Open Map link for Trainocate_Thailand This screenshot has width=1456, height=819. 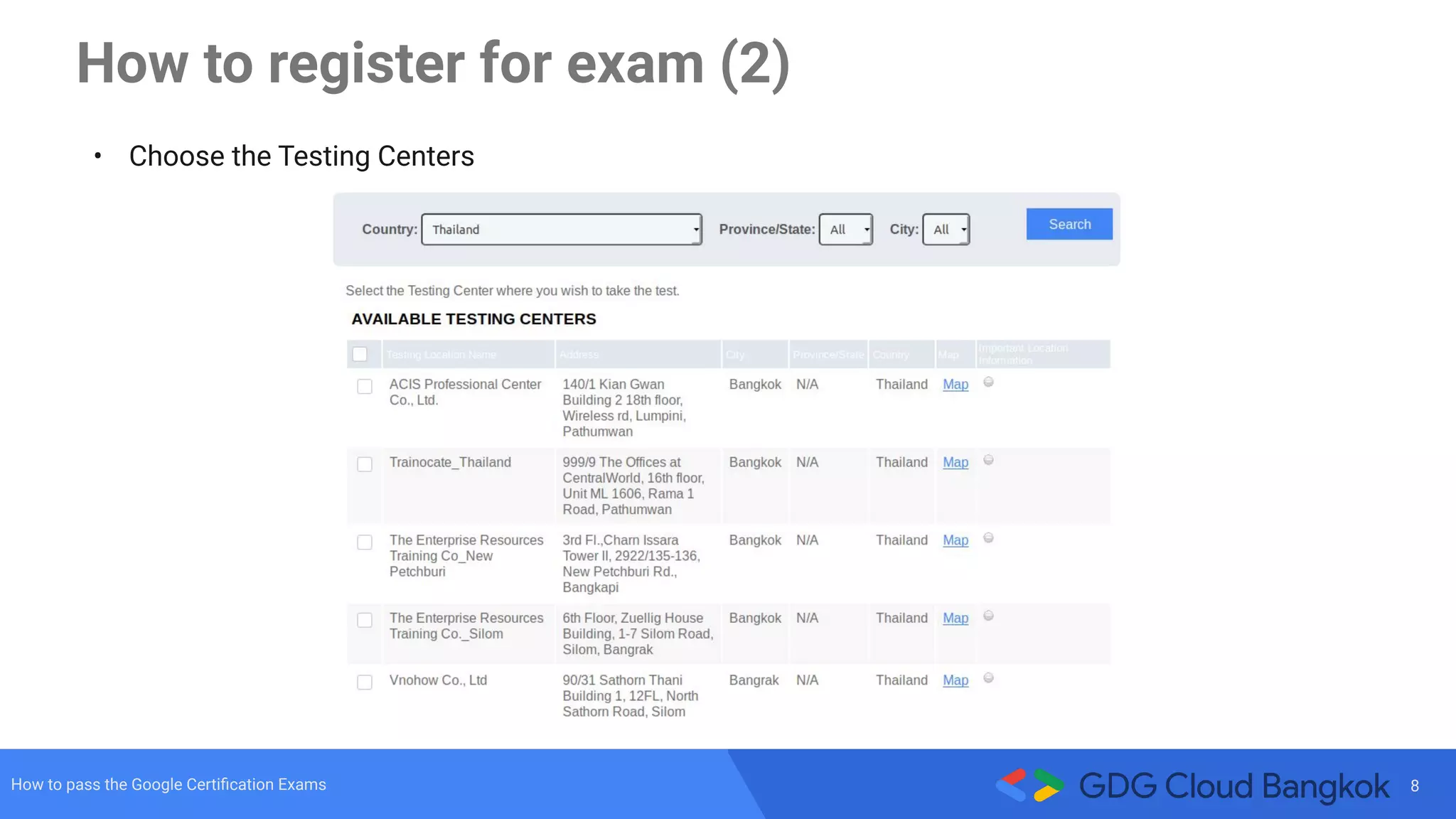[x=955, y=463]
